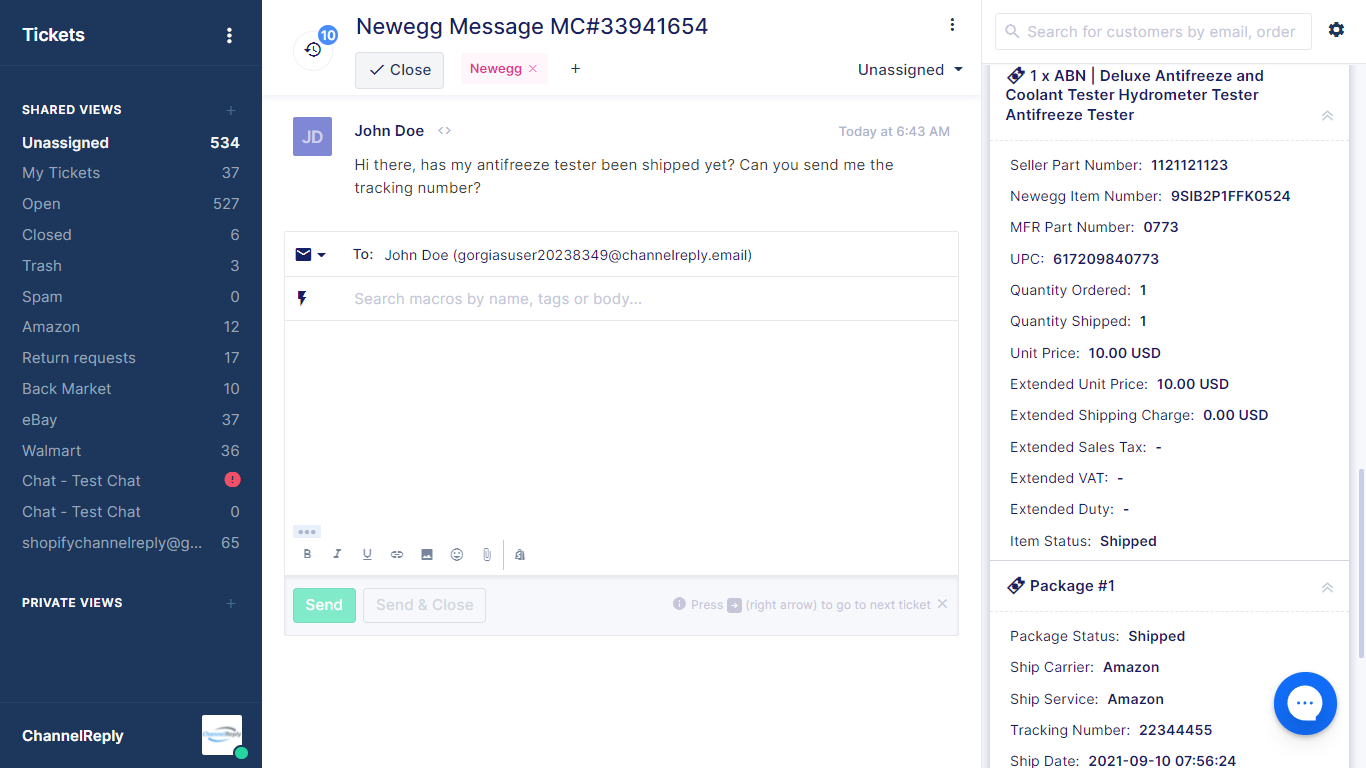View message source code icon beside John Doe
1366x768 pixels.
tap(445, 131)
